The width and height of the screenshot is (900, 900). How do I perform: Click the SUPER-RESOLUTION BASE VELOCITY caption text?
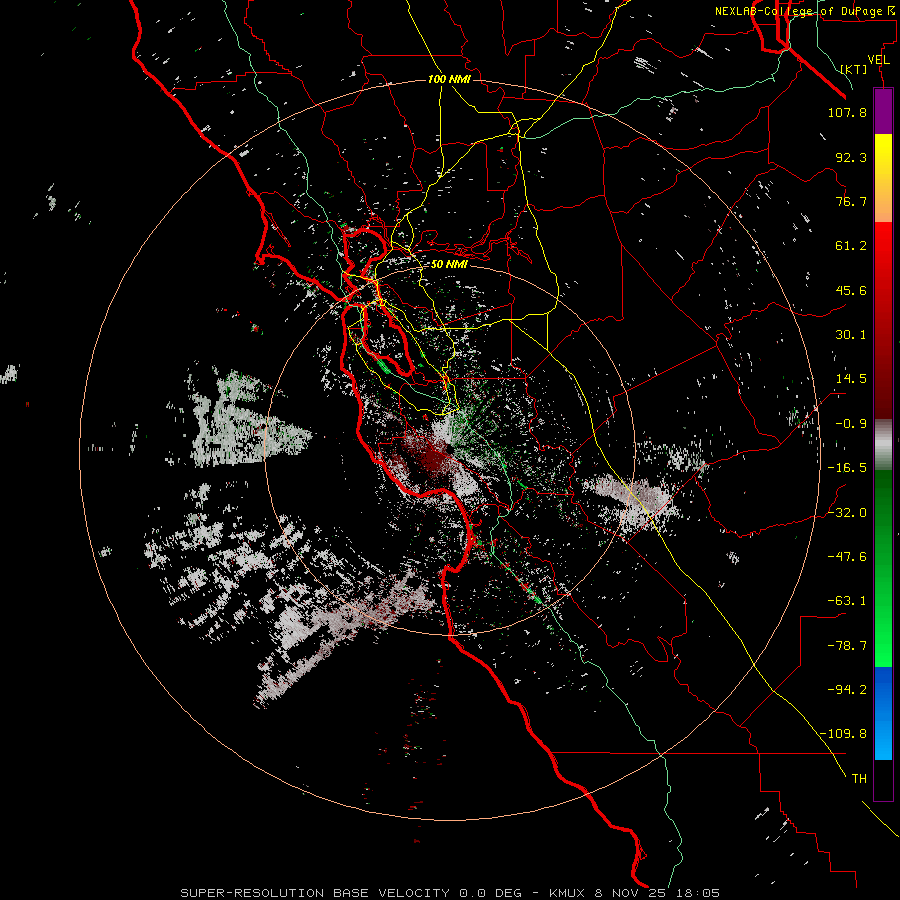click(317, 893)
